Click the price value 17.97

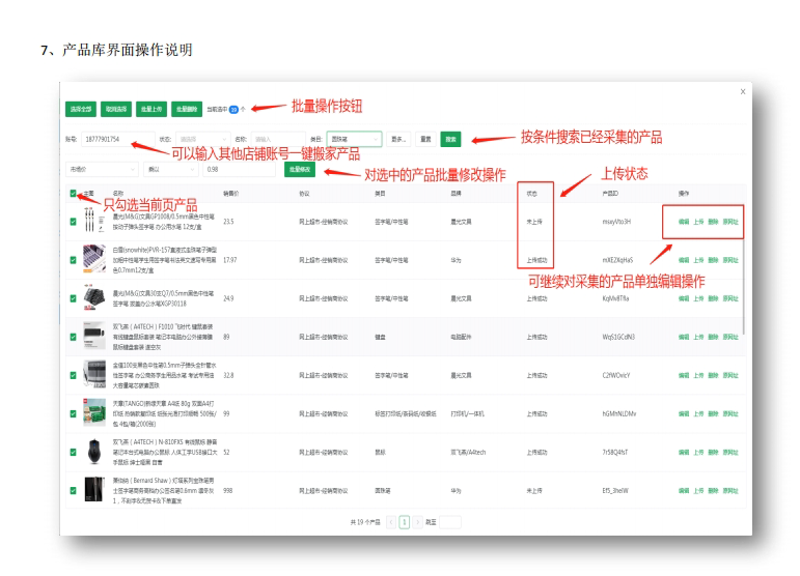coord(230,260)
